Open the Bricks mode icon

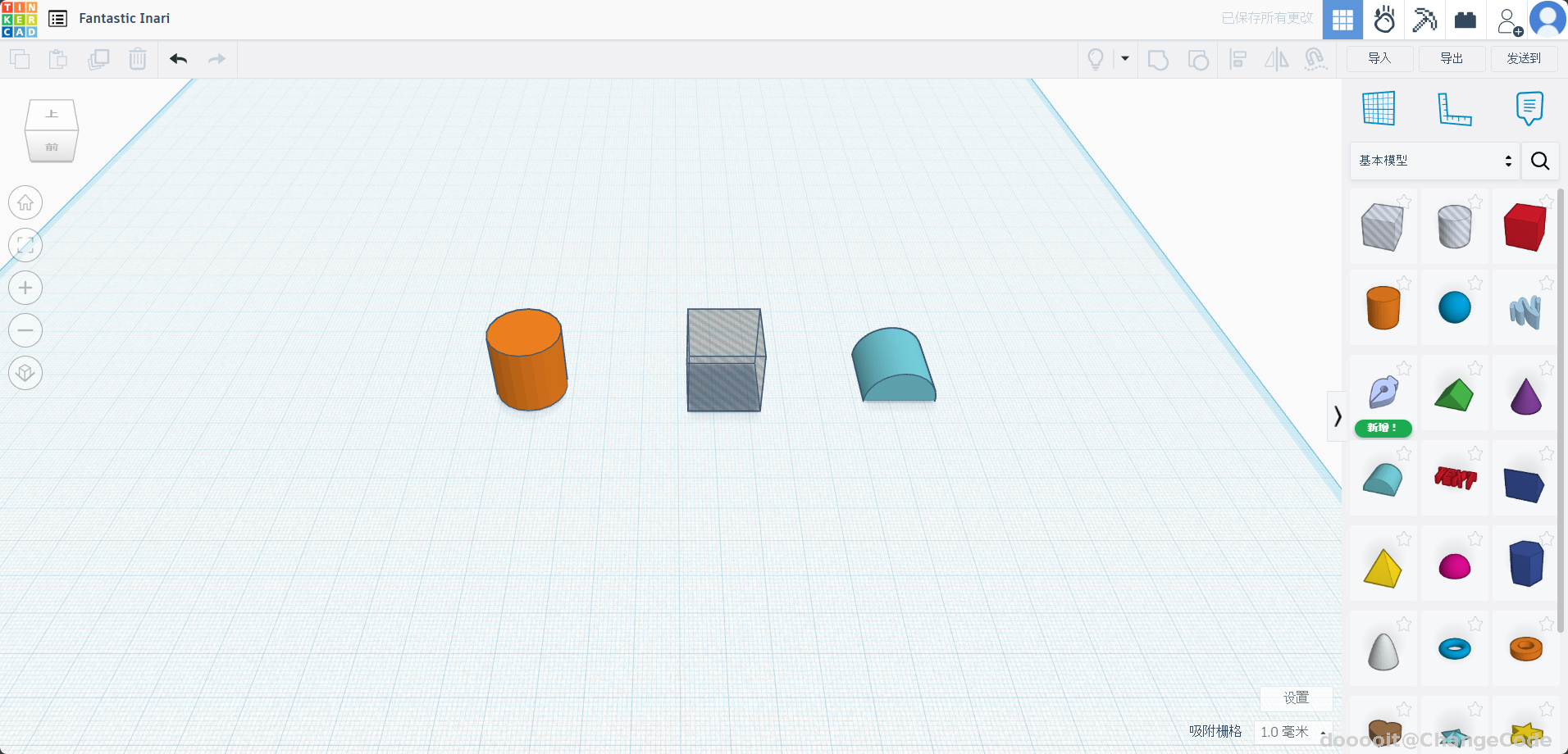(1465, 20)
